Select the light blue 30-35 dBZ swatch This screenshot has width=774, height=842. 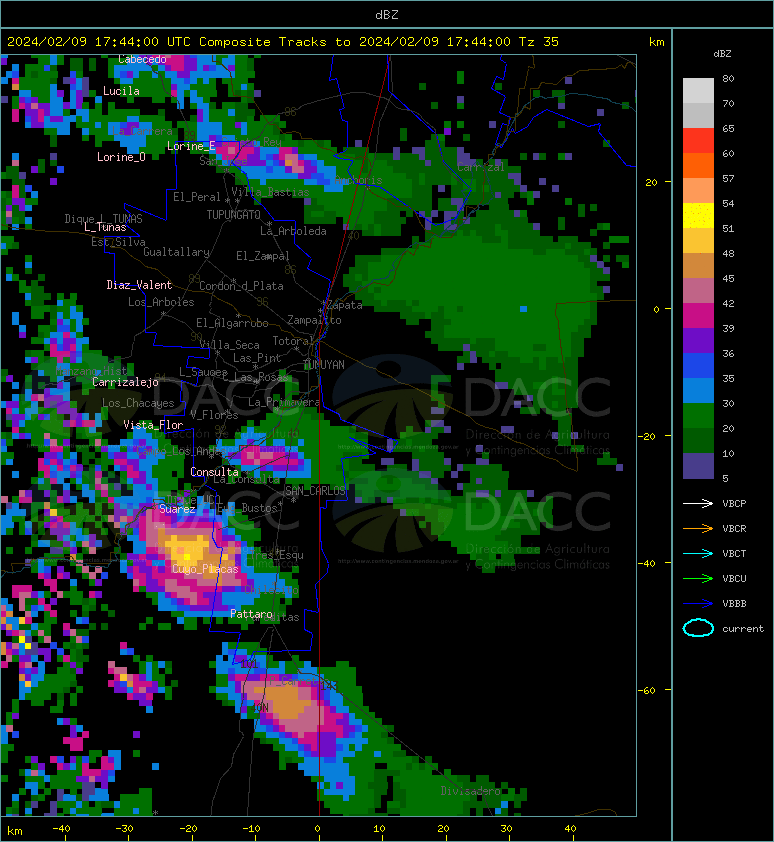(698, 391)
